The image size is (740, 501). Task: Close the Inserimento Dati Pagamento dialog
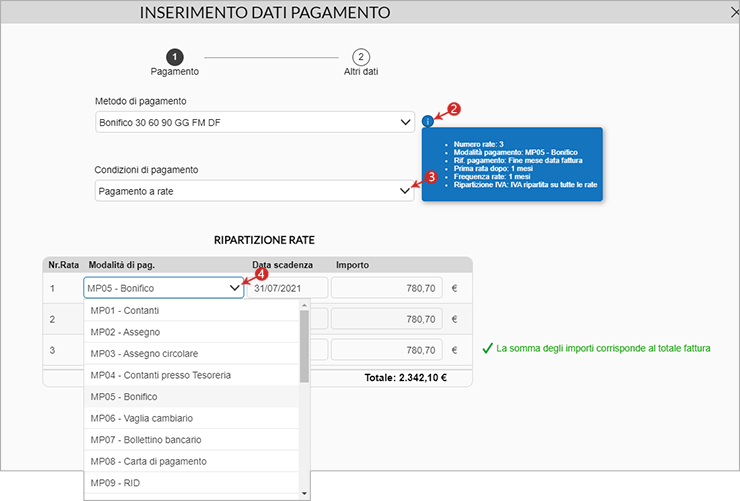[735, 13]
